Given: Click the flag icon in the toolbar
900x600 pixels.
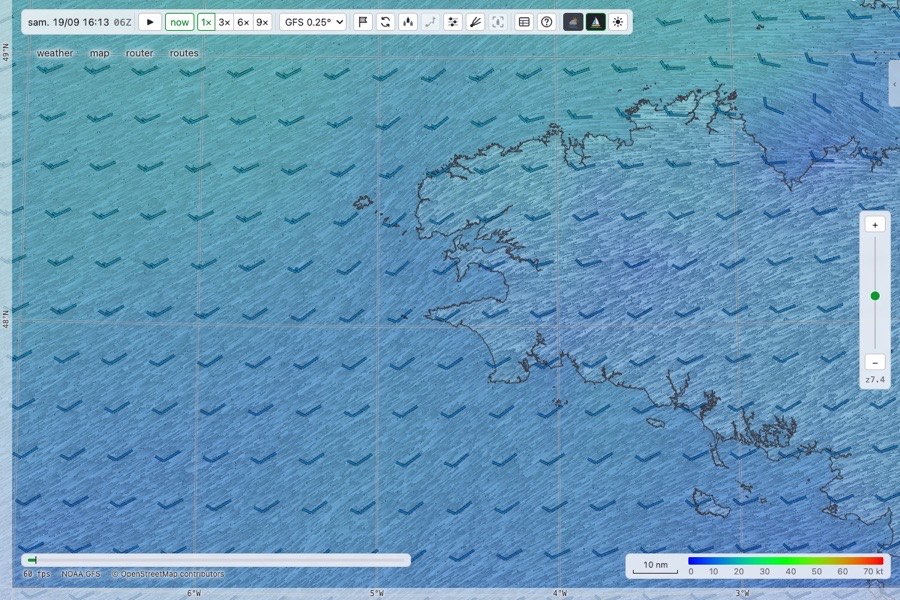Looking at the screenshot, I should coord(363,22).
